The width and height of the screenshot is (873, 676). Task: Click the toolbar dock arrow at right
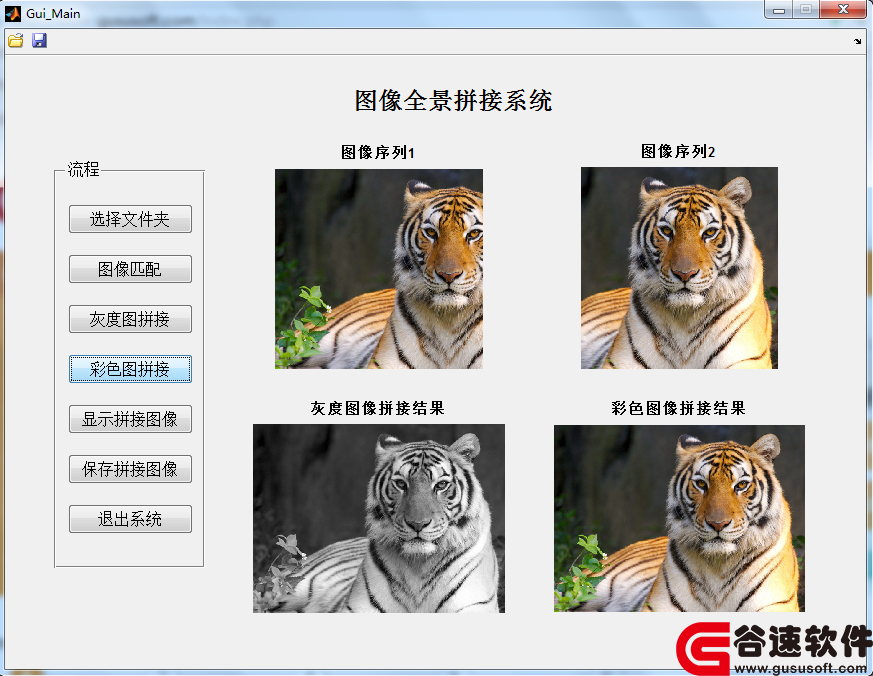click(x=857, y=41)
